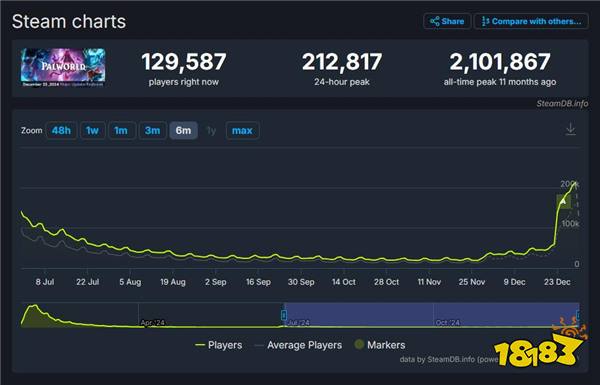Open Compare with others
This screenshot has width=600, height=385.
point(531,21)
